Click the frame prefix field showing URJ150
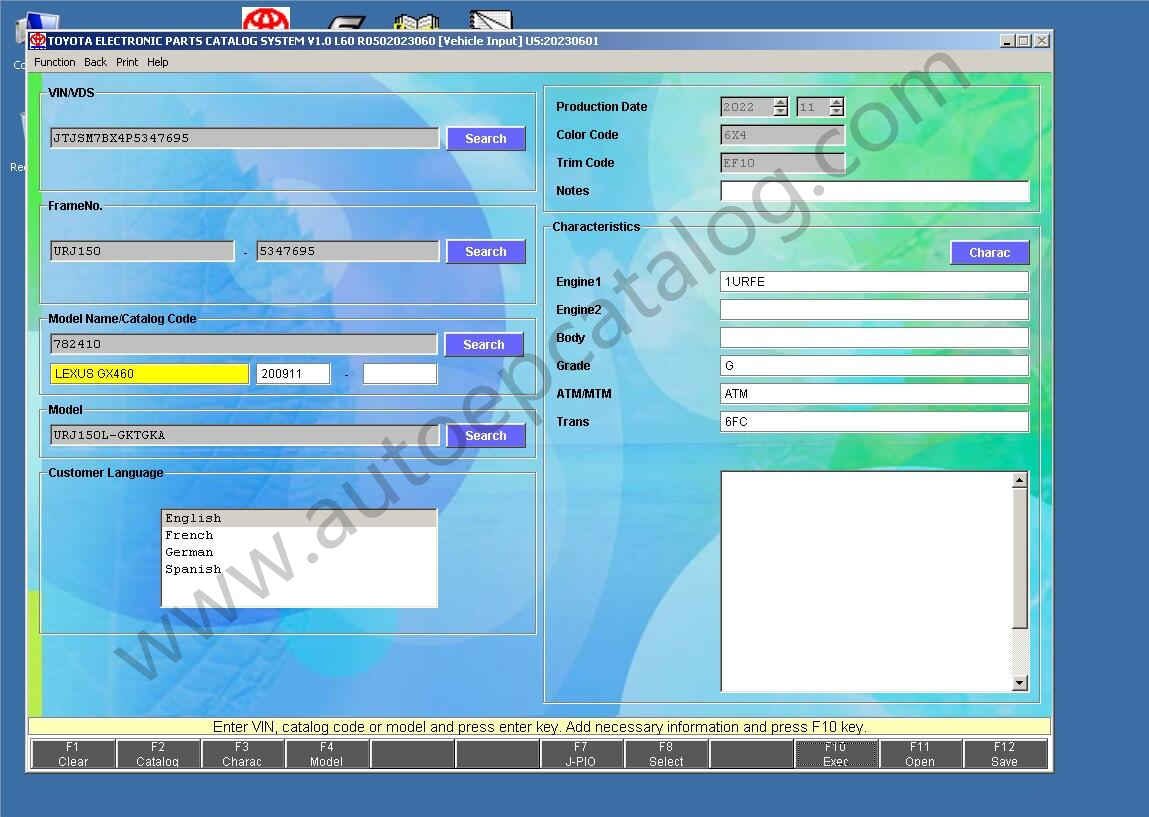 [x=142, y=251]
